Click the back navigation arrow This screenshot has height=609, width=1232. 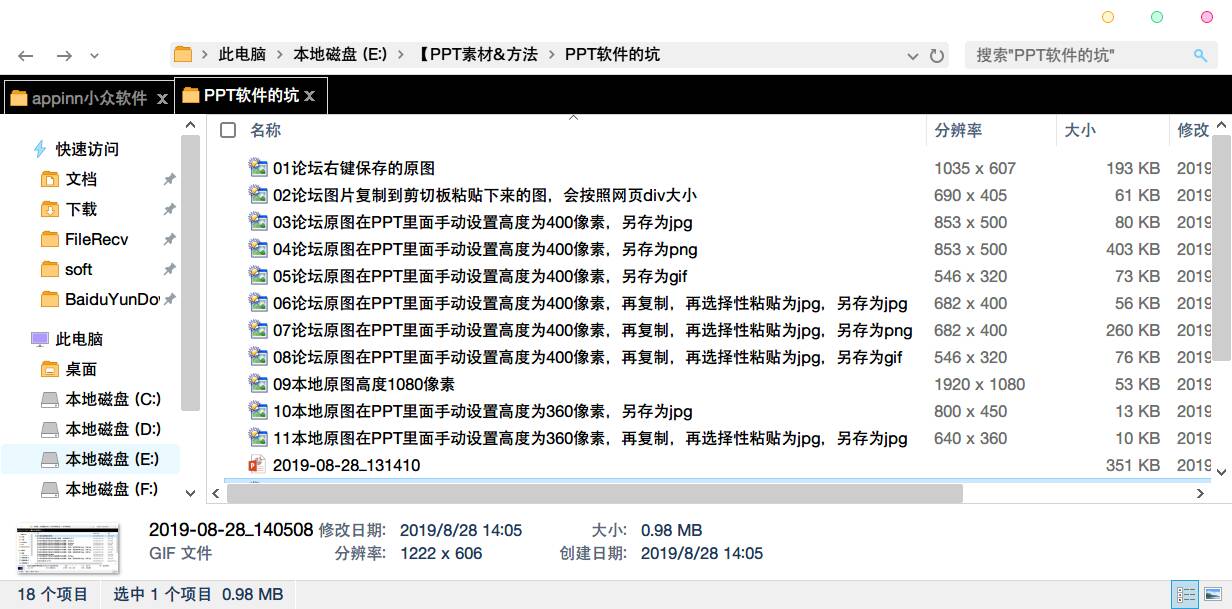(26, 56)
